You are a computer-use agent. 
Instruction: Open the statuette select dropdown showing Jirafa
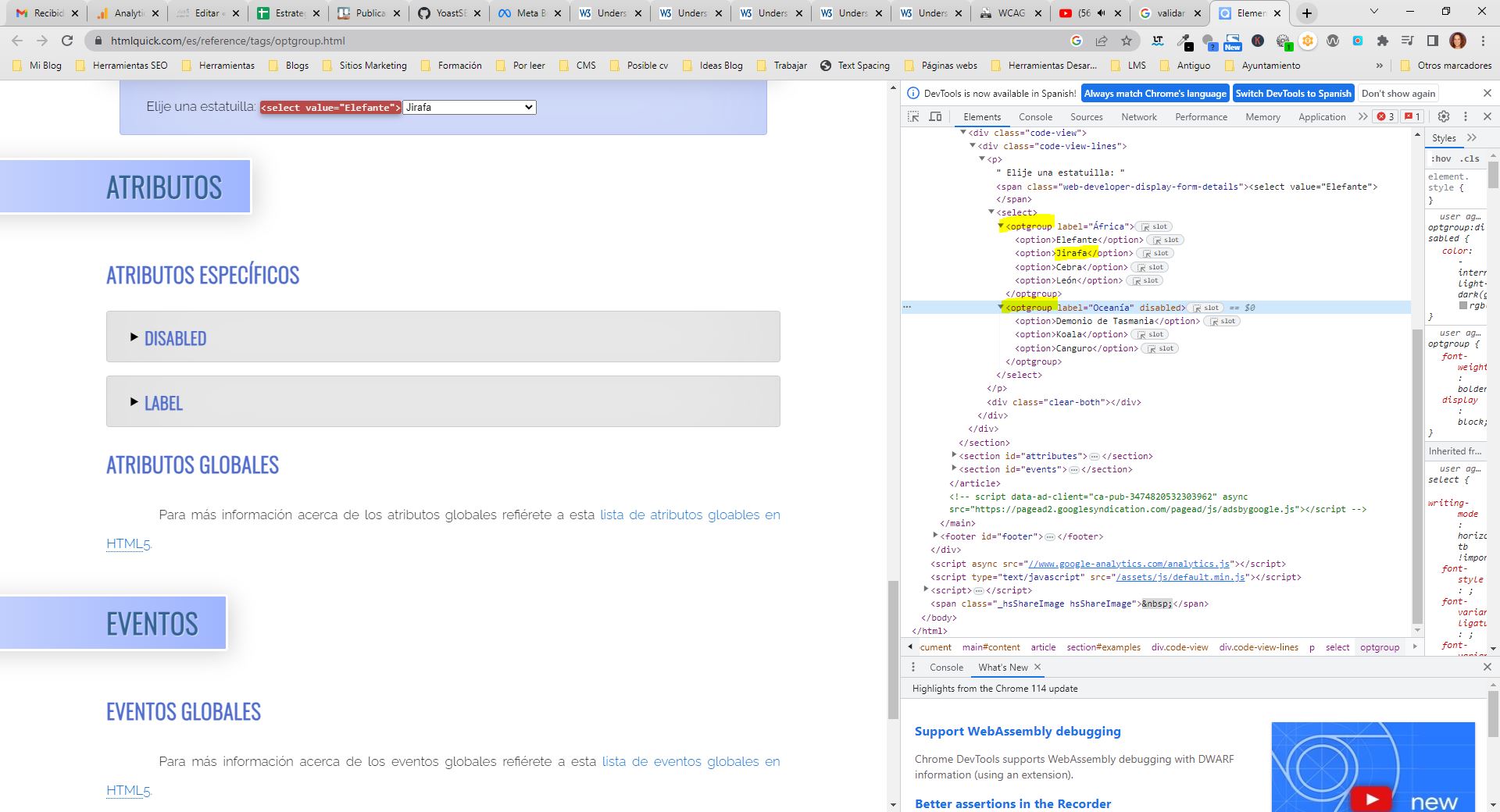(470, 107)
